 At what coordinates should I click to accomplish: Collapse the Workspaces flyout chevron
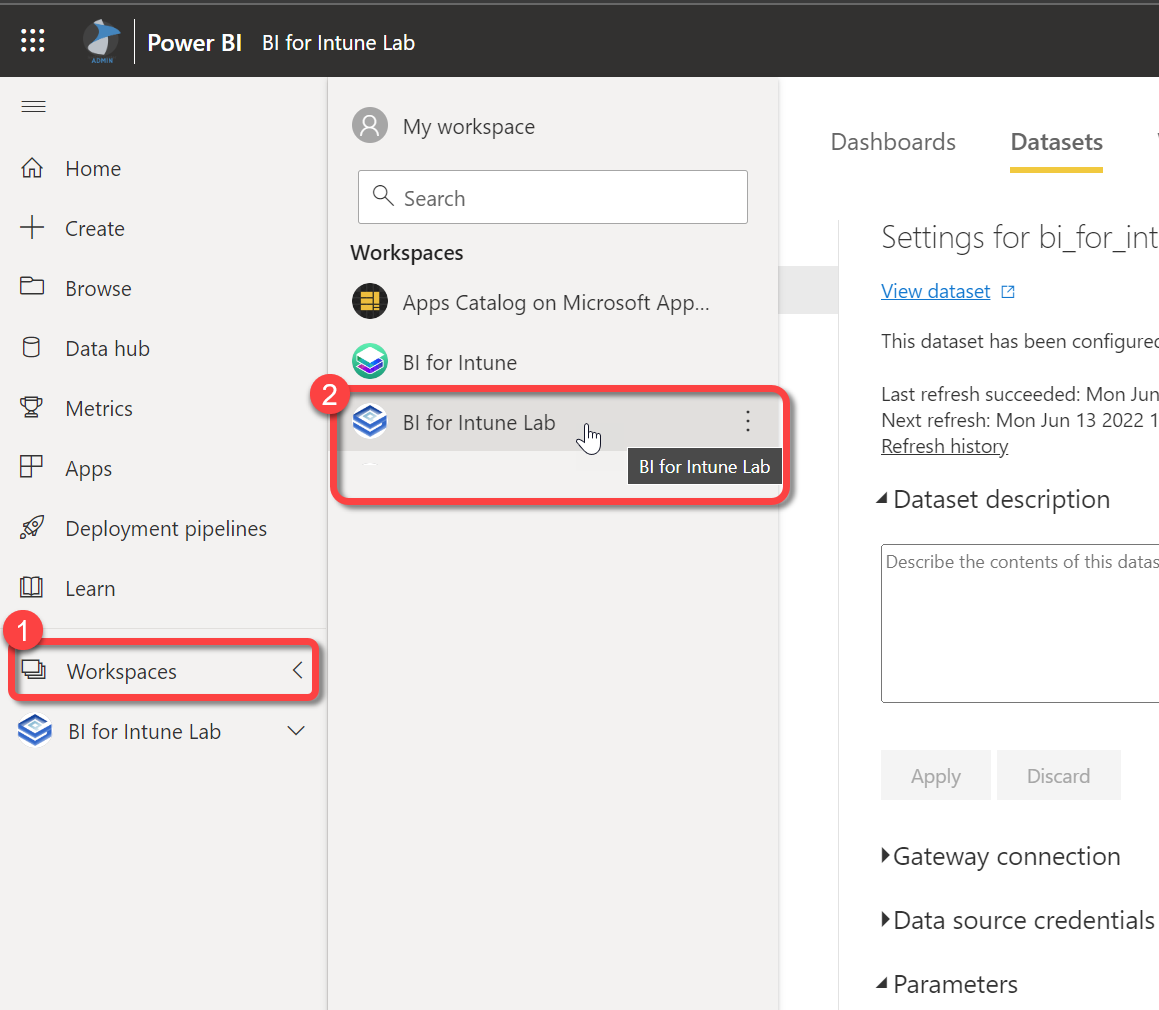click(x=297, y=670)
